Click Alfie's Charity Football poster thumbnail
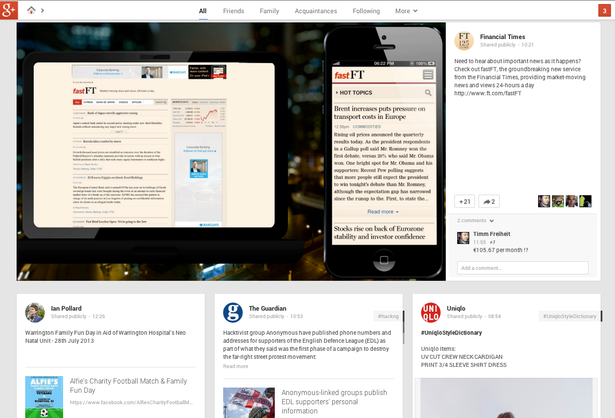The width and height of the screenshot is (615, 418). tap(44, 397)
